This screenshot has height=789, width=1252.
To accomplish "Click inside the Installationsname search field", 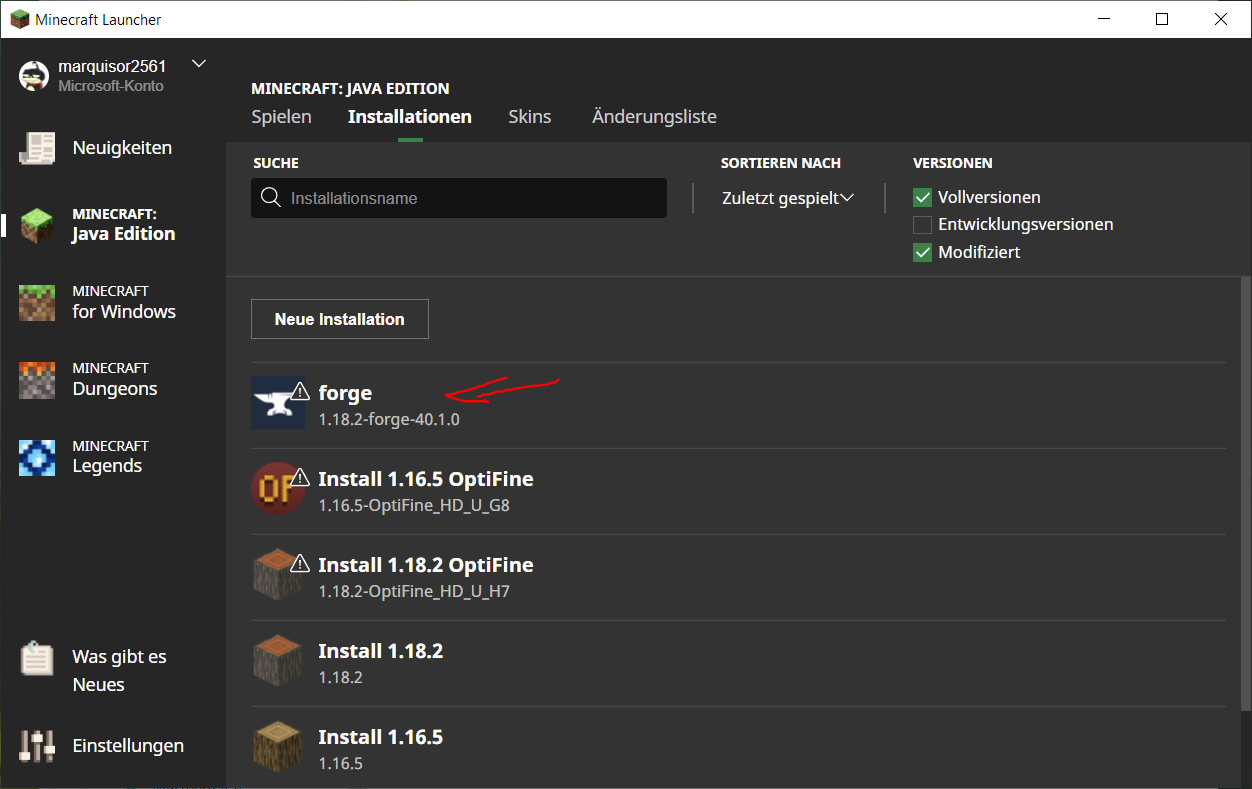I will pyautogui.click(x=459, y=198).
